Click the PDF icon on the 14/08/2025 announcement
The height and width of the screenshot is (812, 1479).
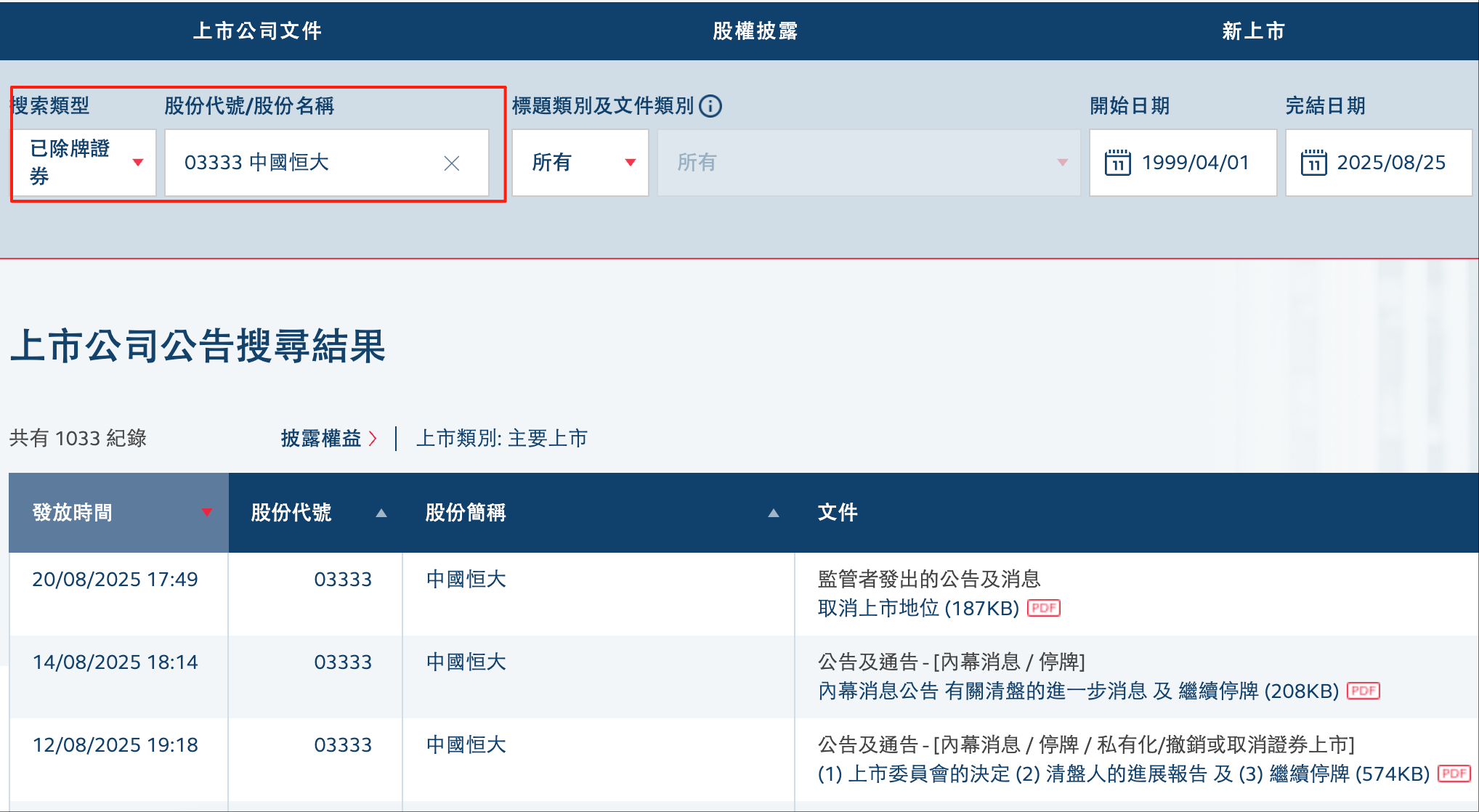[1363, 691]
